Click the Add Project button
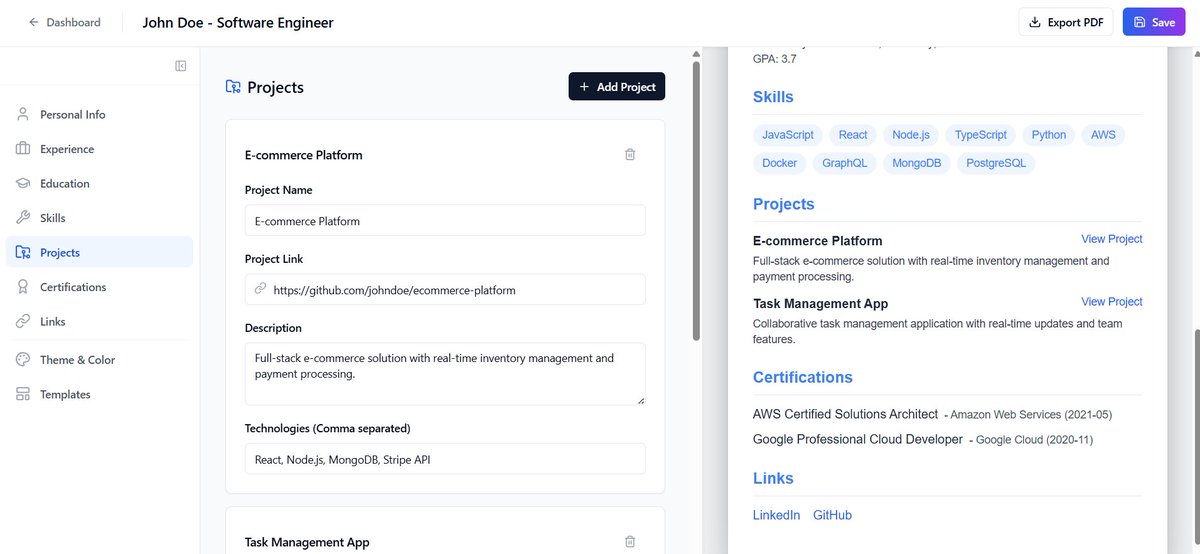Screen dimensions: 1200x554 point(617,87)
